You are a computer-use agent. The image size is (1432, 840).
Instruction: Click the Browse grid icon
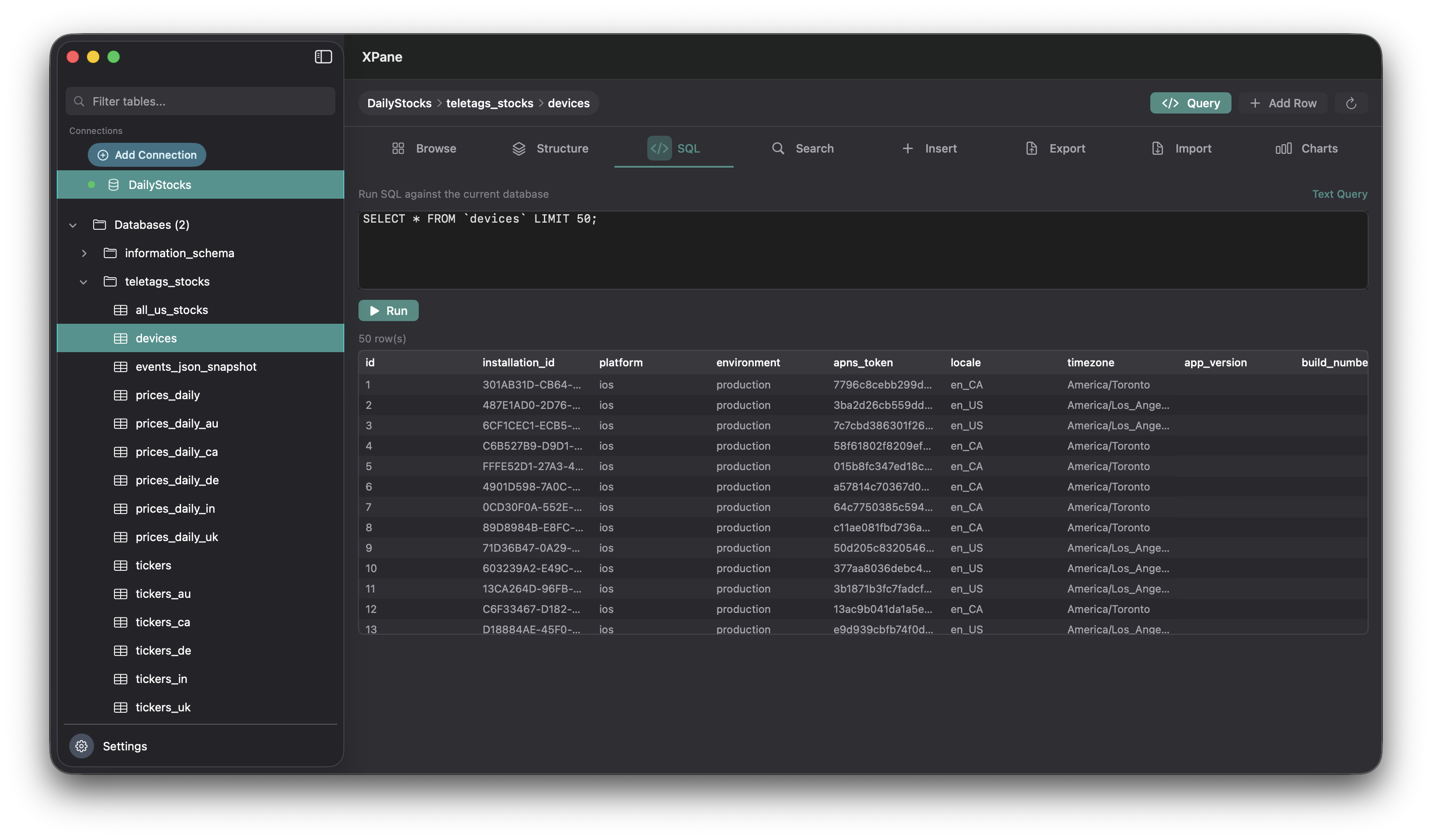pyautogui.click(x=398, y=148)
